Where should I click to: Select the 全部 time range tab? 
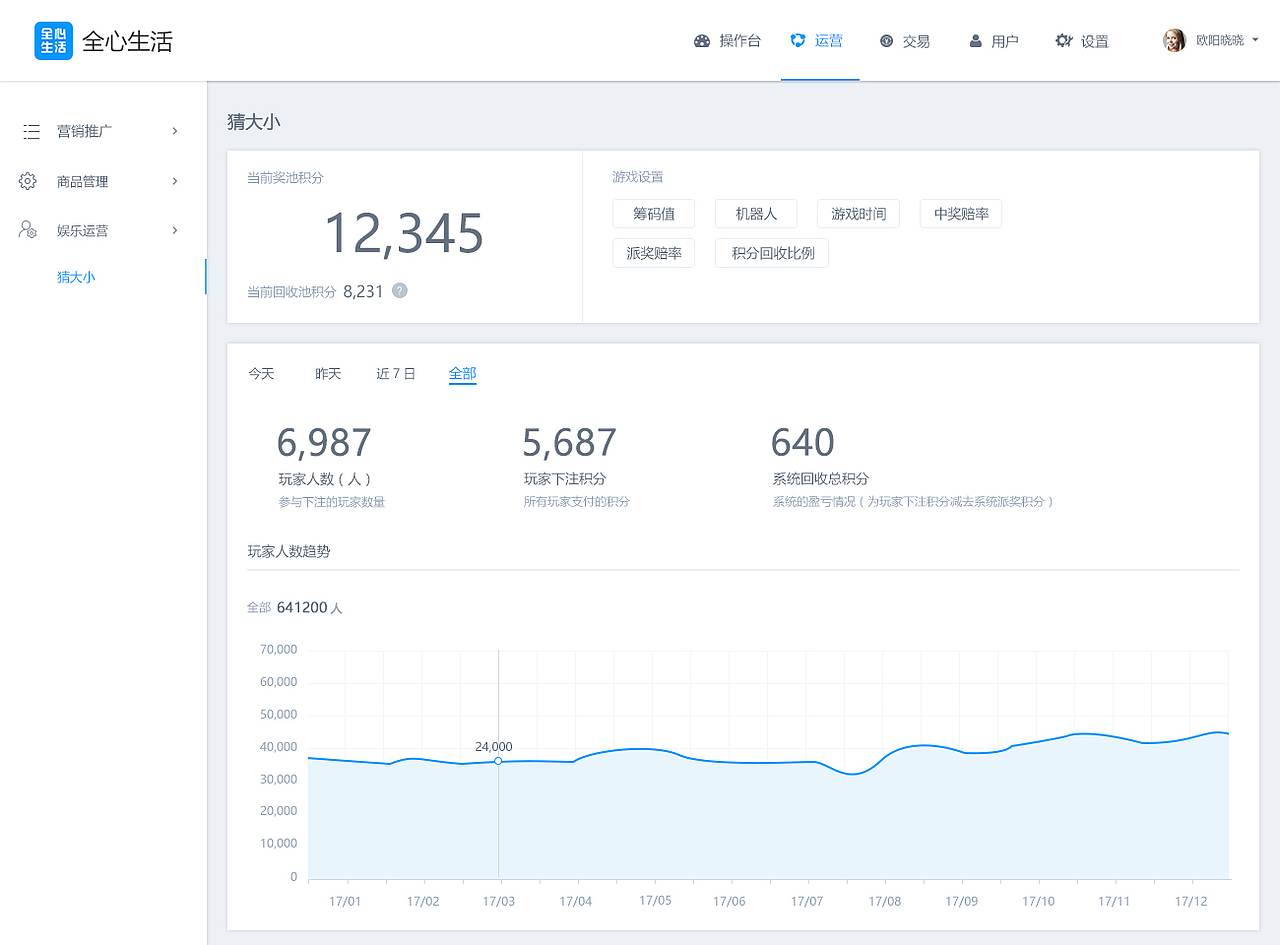(463, 373)
